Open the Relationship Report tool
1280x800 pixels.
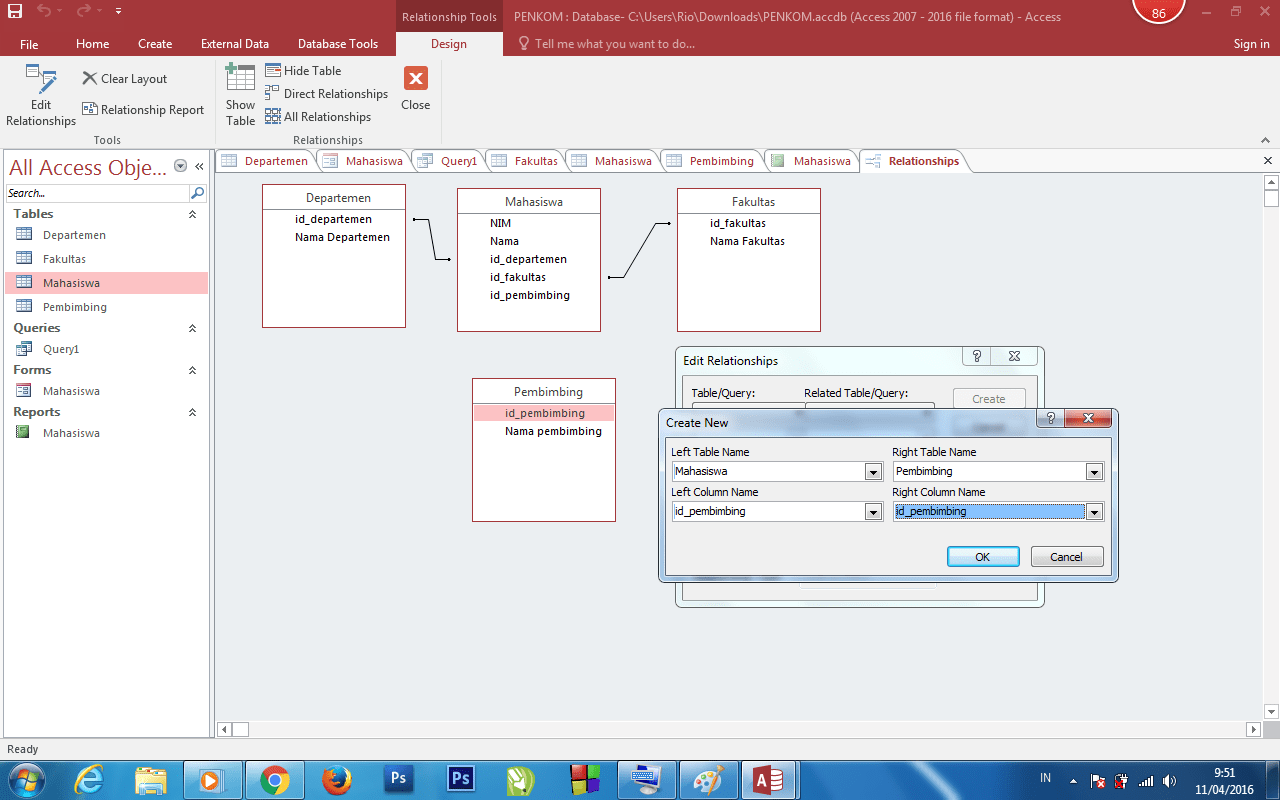click(x=143, y=110)
